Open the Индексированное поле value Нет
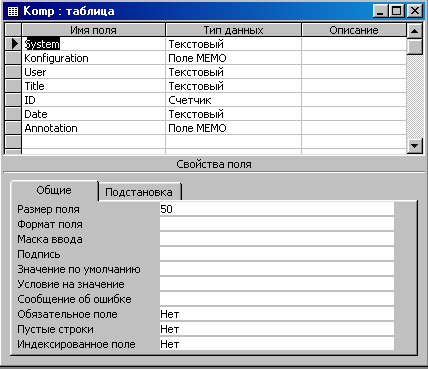 pyautogui.click(x=277, y=344)
